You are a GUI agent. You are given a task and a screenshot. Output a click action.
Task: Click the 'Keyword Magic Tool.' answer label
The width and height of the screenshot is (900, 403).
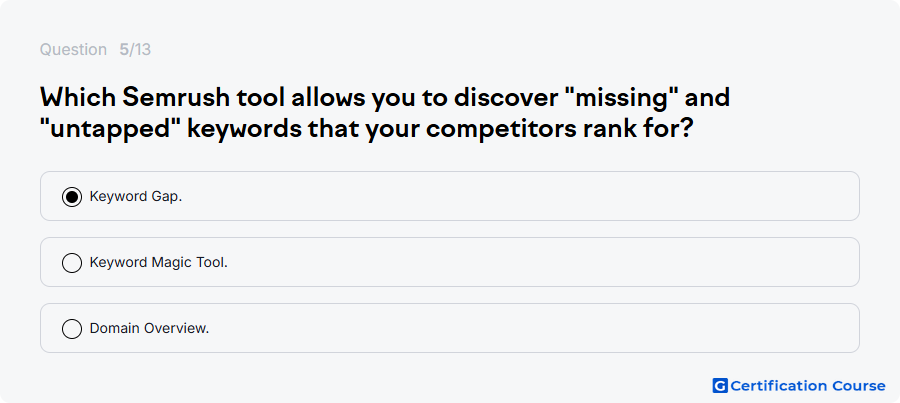pyautogui.click(x=159, y=262)
